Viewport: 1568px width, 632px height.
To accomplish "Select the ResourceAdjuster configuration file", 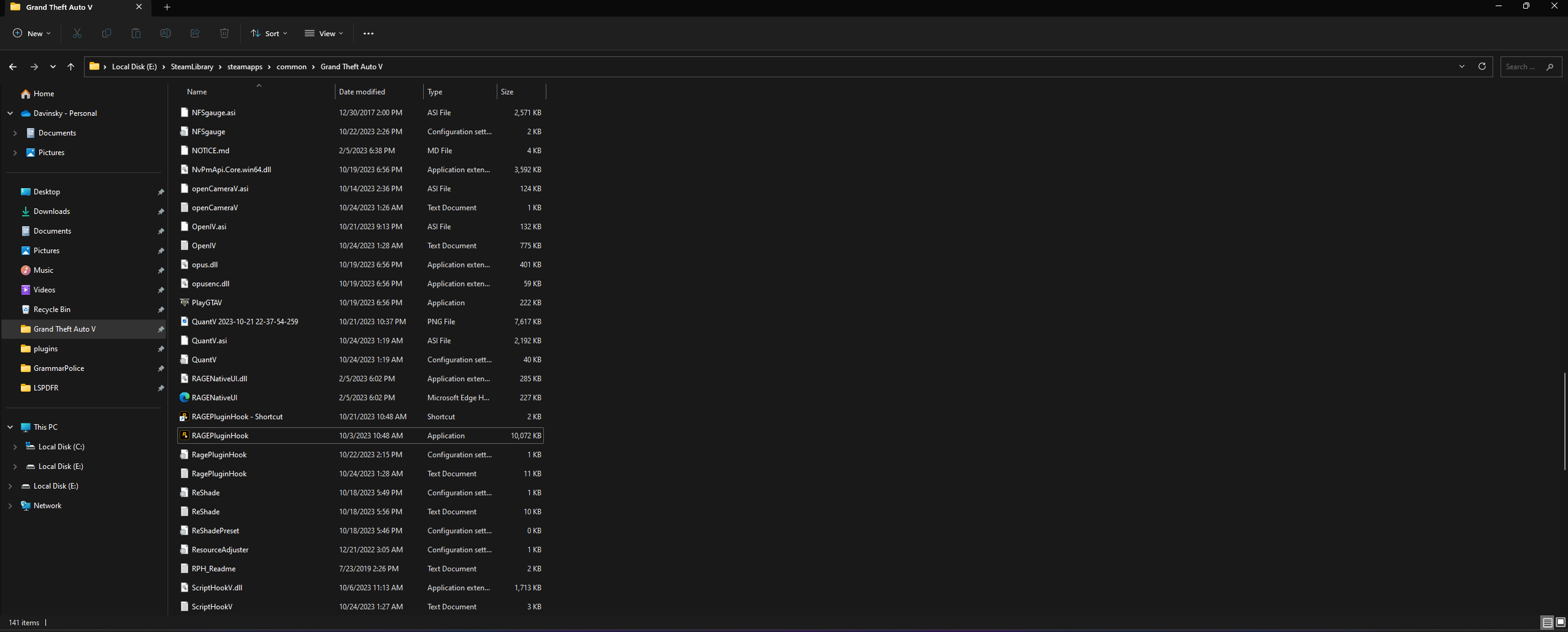I will pyautogui.click(x=361, y=550).
